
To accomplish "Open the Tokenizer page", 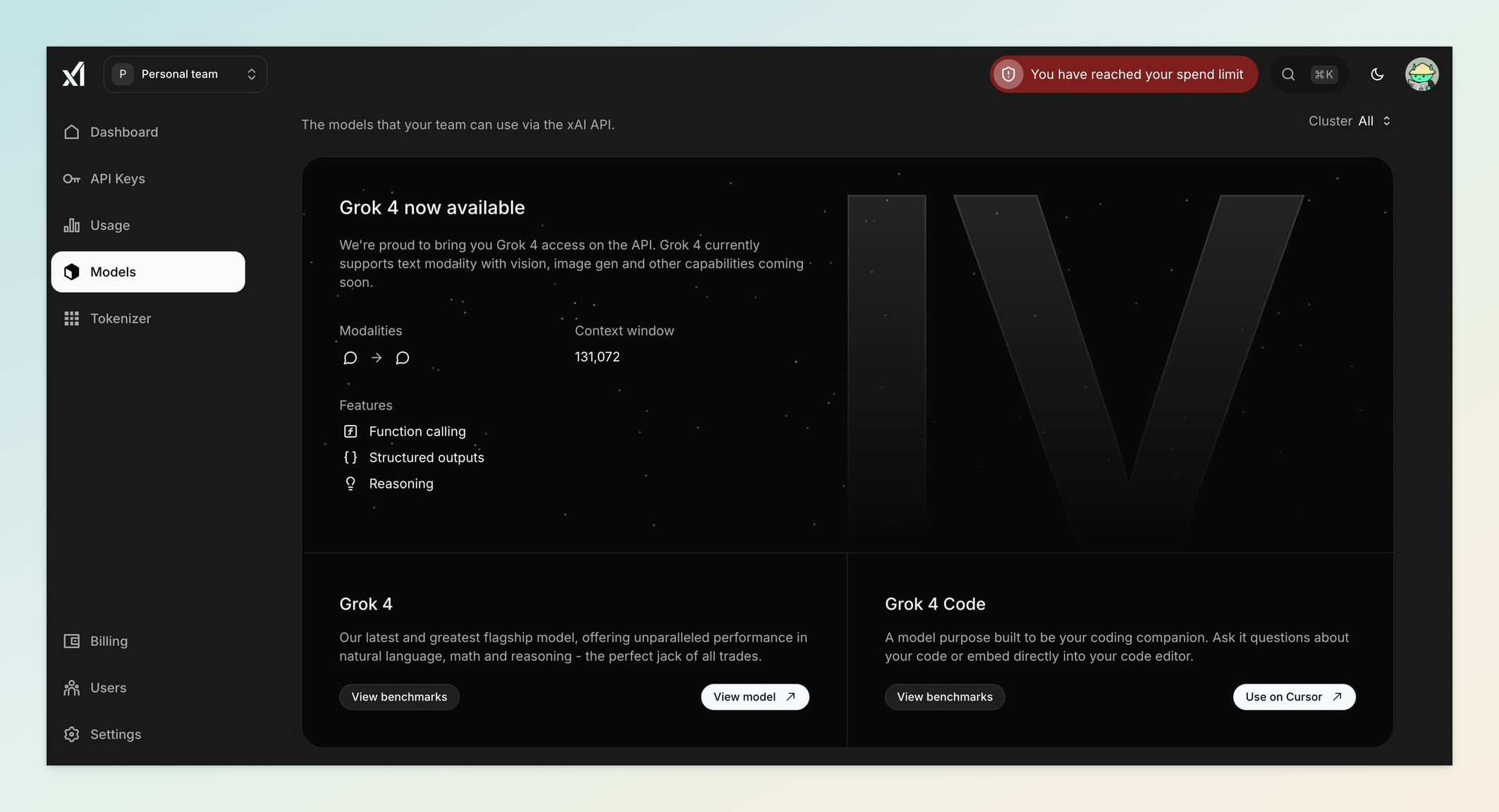I will pyautogui.click(x=120, y=319).
